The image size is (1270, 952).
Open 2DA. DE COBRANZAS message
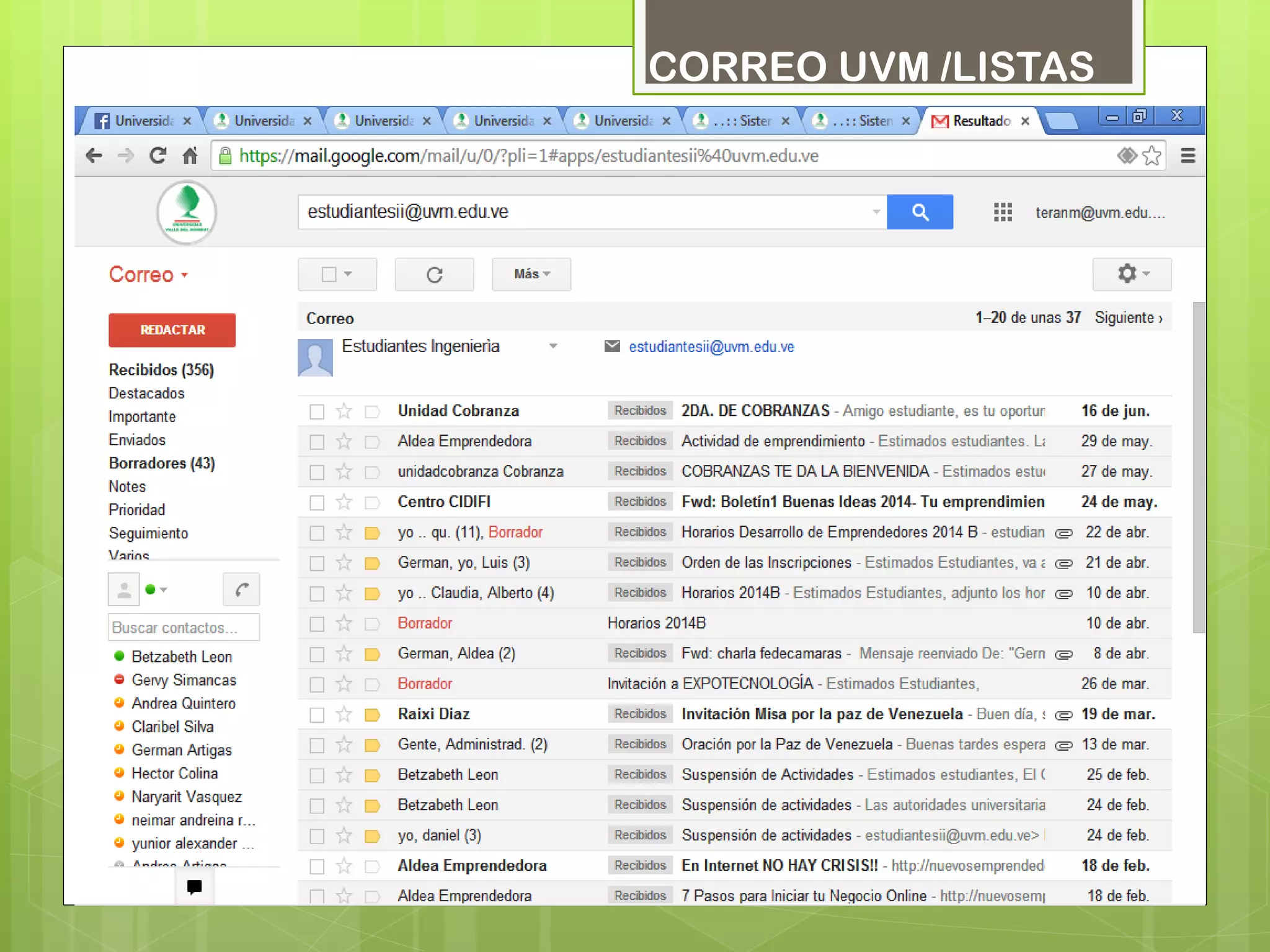(x=735, y=411)
